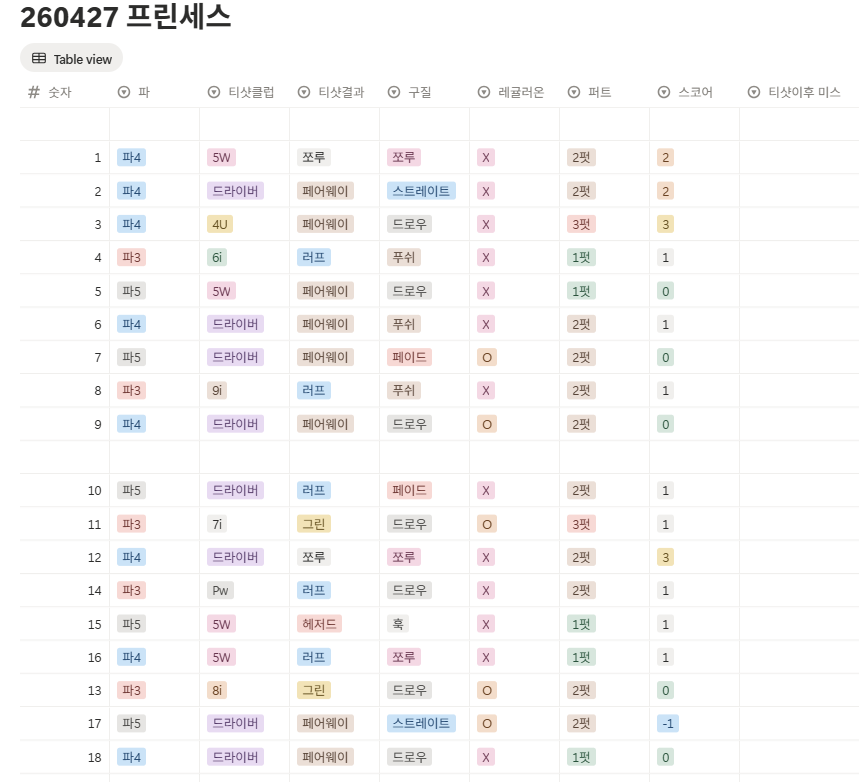Toggle the O value in hole 7's 레귤러온 cell

(x=485, y=357)
